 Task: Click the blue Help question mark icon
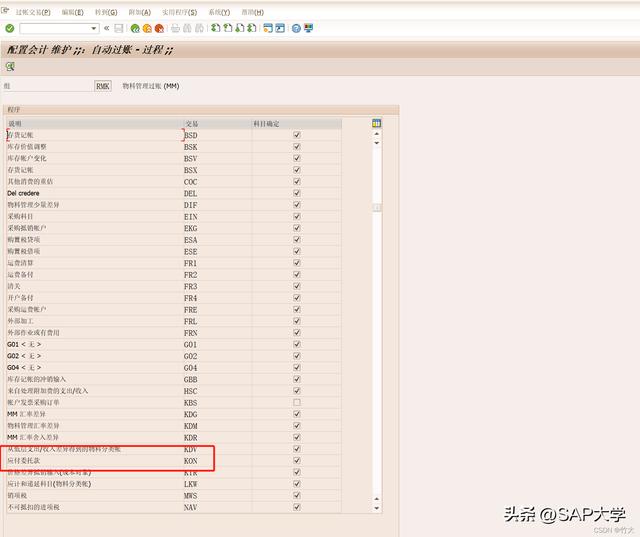point(296,28)
